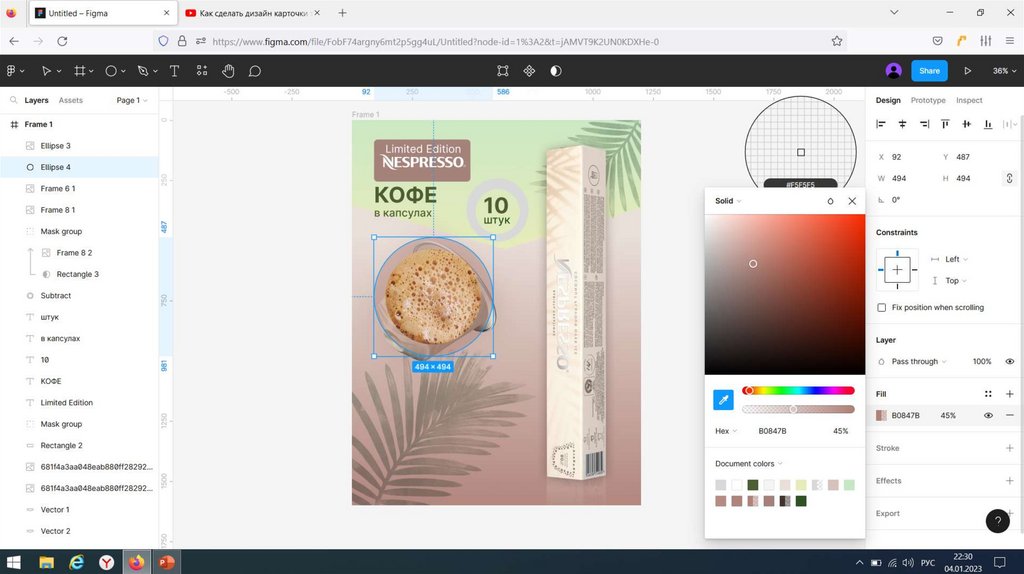Viewport: 1024px width, 574px height.
Task: Click the Share button
Action: (929, 71)
